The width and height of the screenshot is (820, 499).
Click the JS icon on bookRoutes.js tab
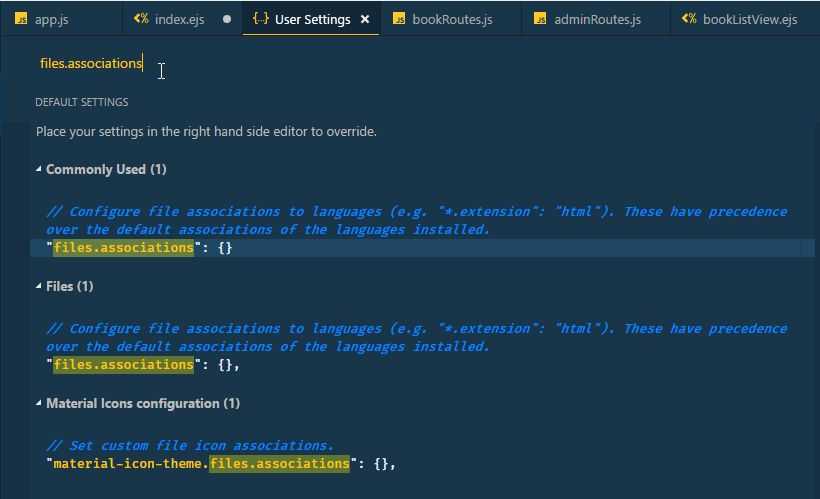click(x=399, y=19)
